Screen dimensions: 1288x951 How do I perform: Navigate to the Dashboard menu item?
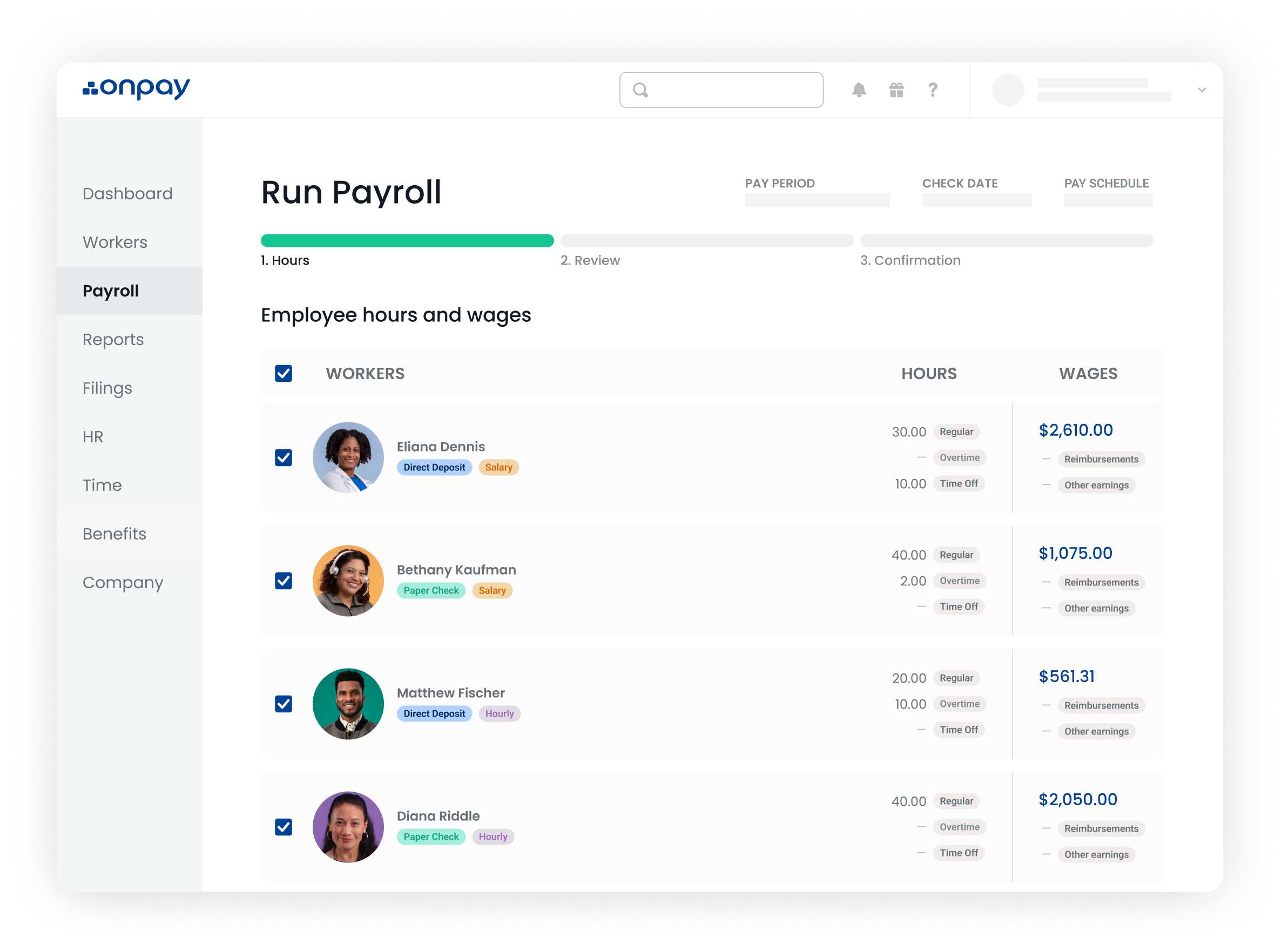(128, 193)
